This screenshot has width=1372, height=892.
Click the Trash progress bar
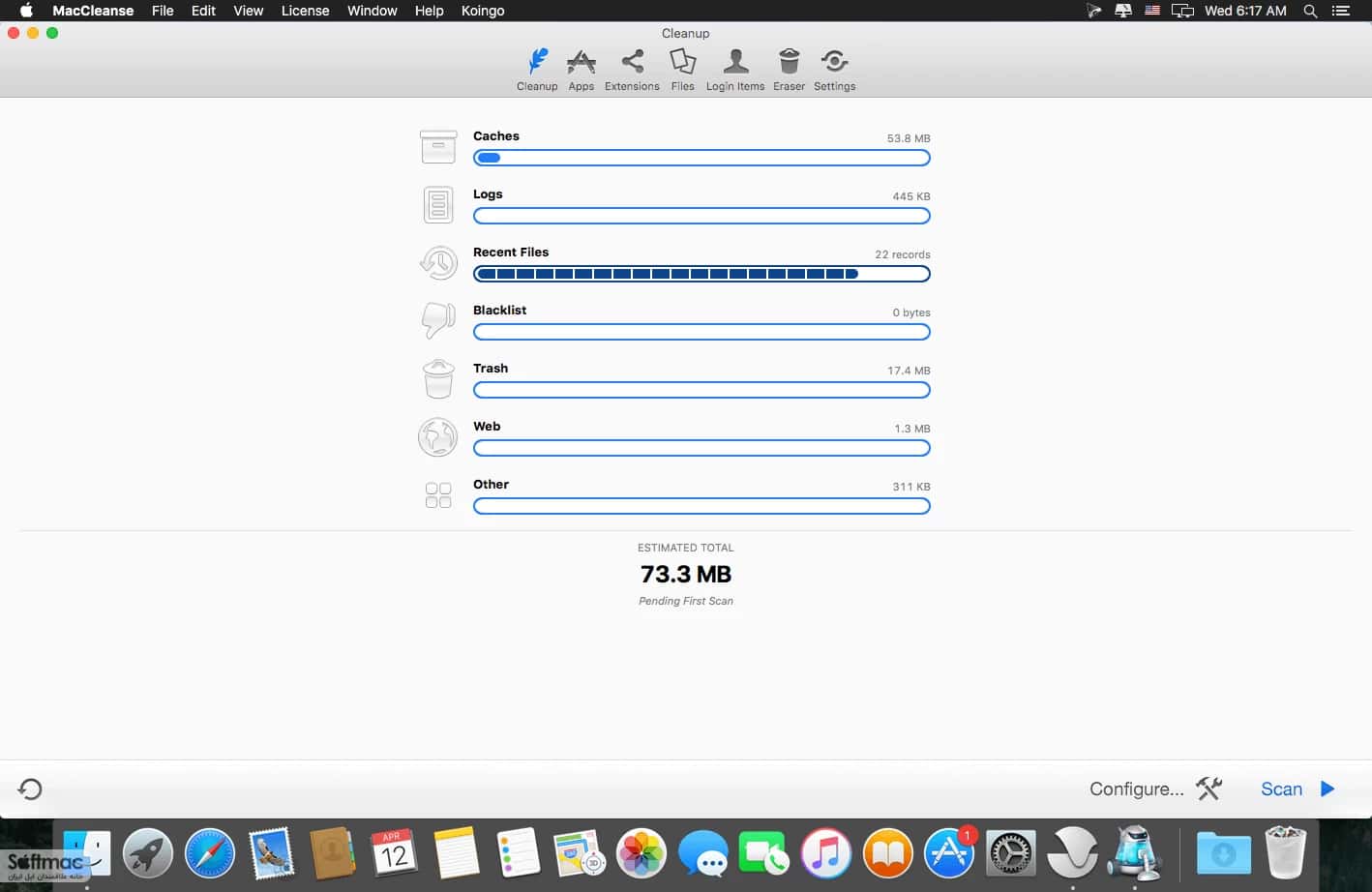coord(701,390)
